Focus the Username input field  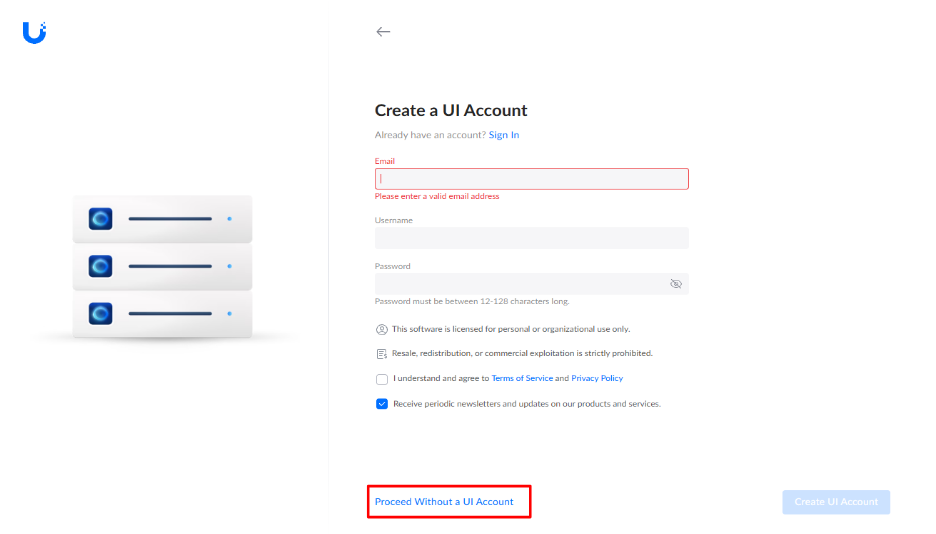click(531, 238)
